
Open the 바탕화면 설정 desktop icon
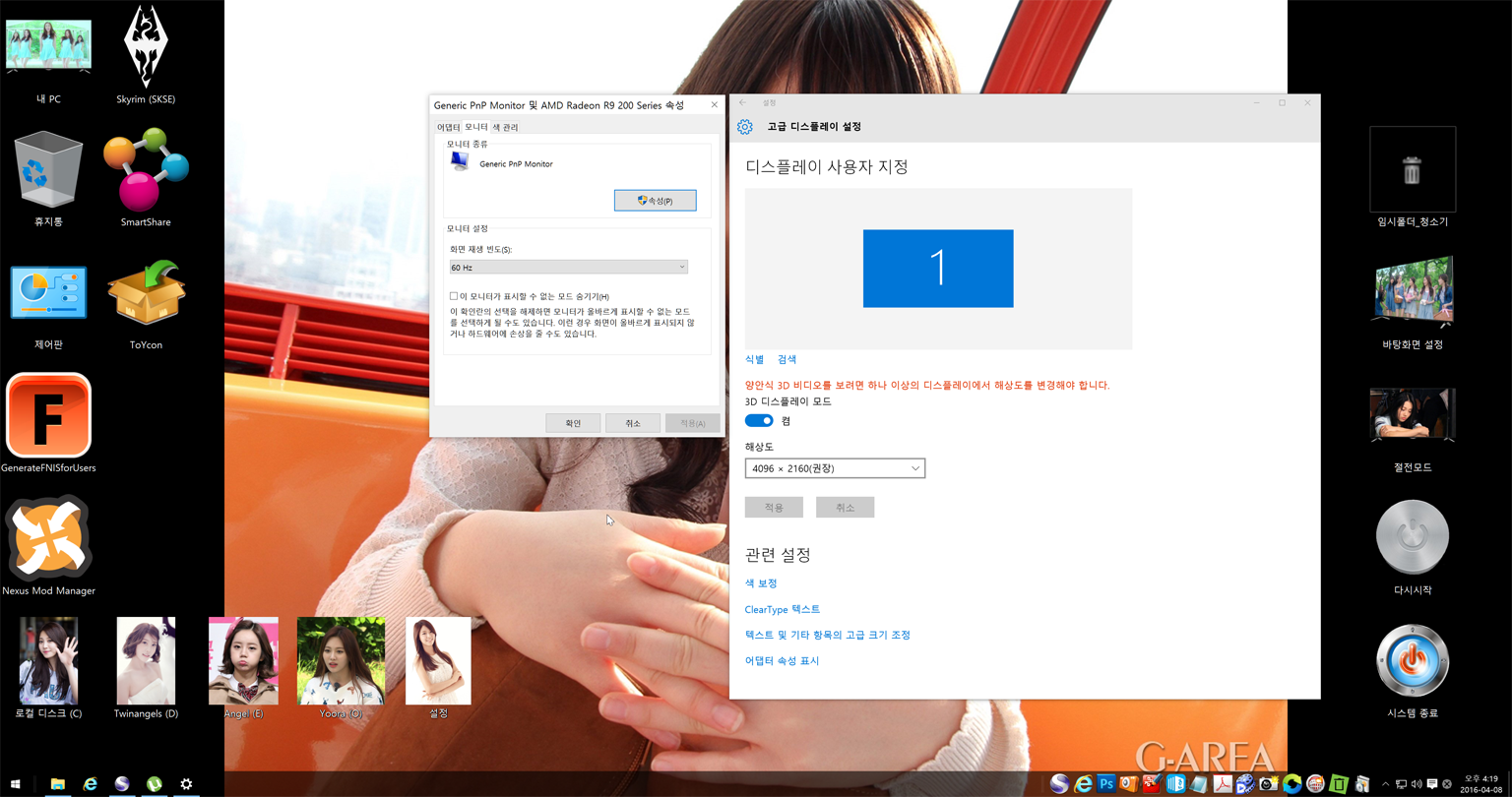[1413, 302]
